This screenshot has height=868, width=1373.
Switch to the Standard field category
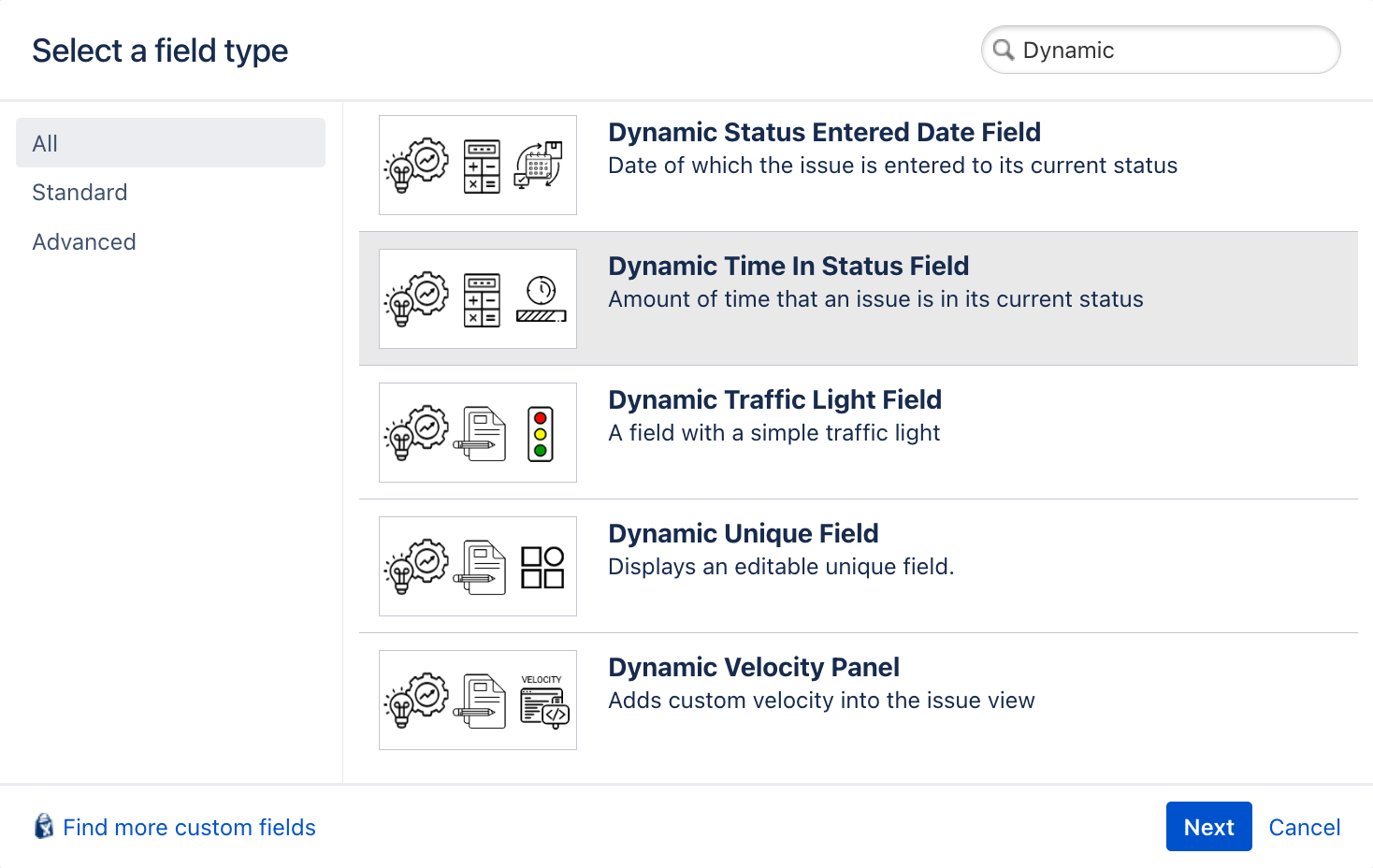click(79, 193)
